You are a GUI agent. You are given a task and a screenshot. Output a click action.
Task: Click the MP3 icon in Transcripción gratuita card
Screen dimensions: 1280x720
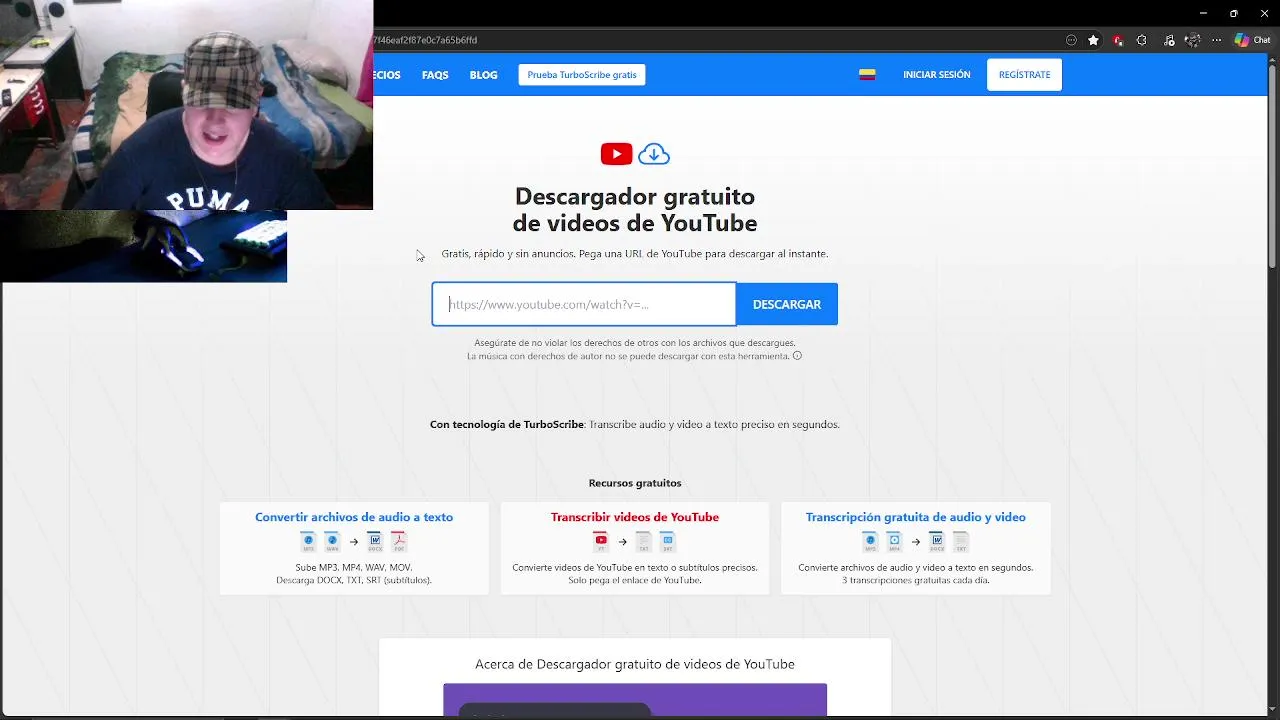[x=871, y=542]
